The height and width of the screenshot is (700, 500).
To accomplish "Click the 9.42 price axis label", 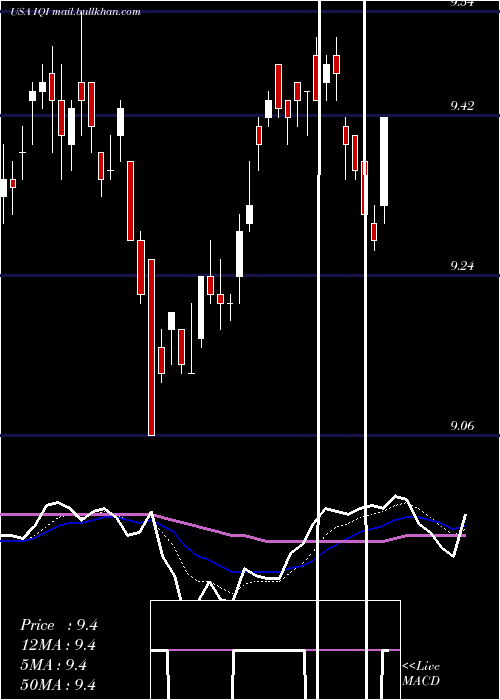I will point(462,106).
